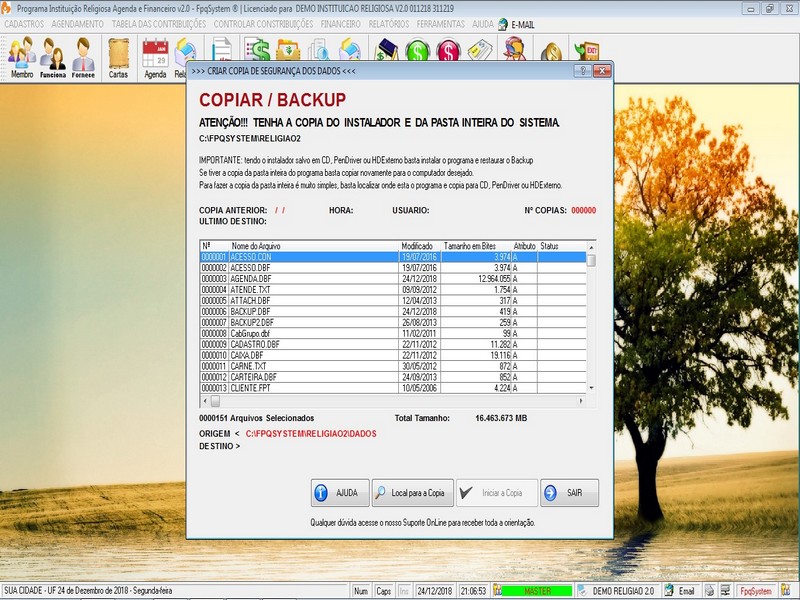
Task: Close the backup dialog window
Action: tap(603, 71)
